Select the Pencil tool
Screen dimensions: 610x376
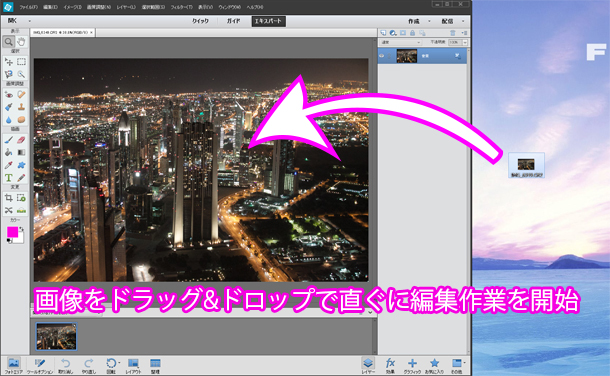[21, 178]
